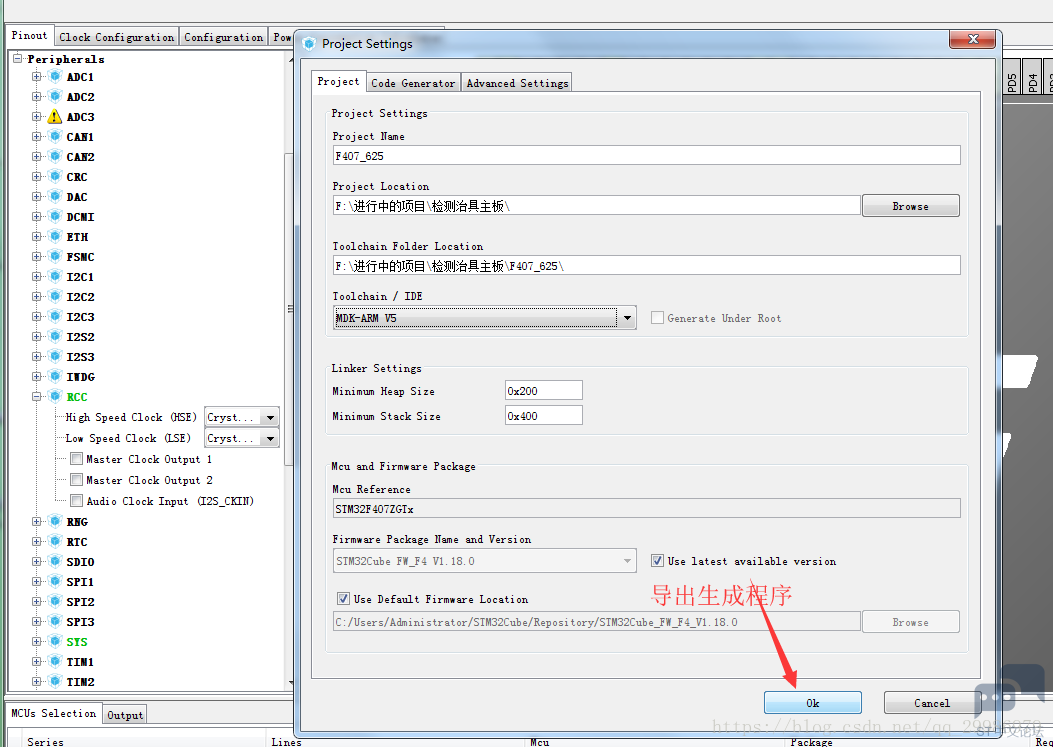Image resolution: width=1053 pixels, height=747 pixels.
Task: Click the ADC3 yellow warning icon
Action: pos(55,117)
